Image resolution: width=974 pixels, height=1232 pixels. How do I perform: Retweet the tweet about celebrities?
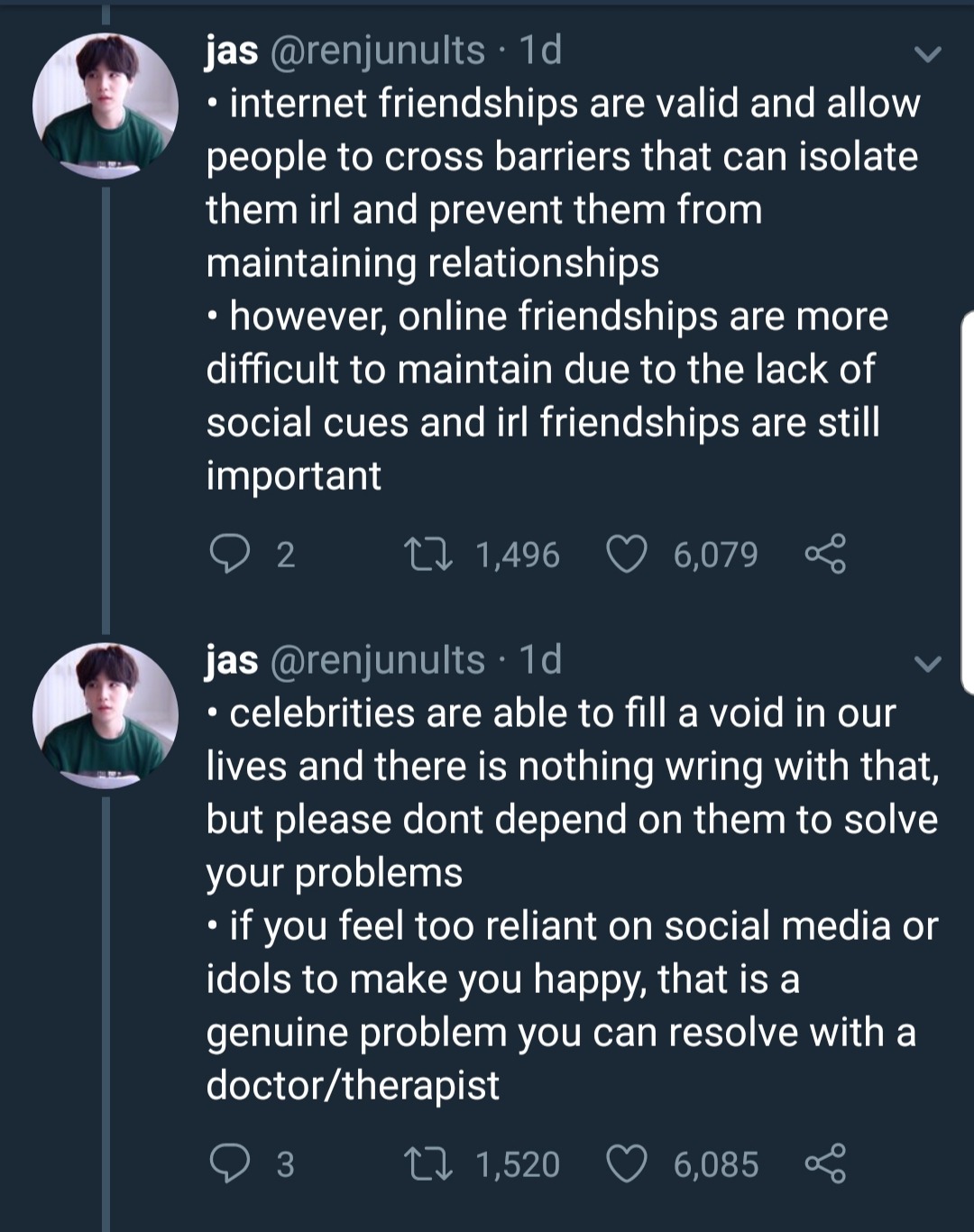(427, 1163)
